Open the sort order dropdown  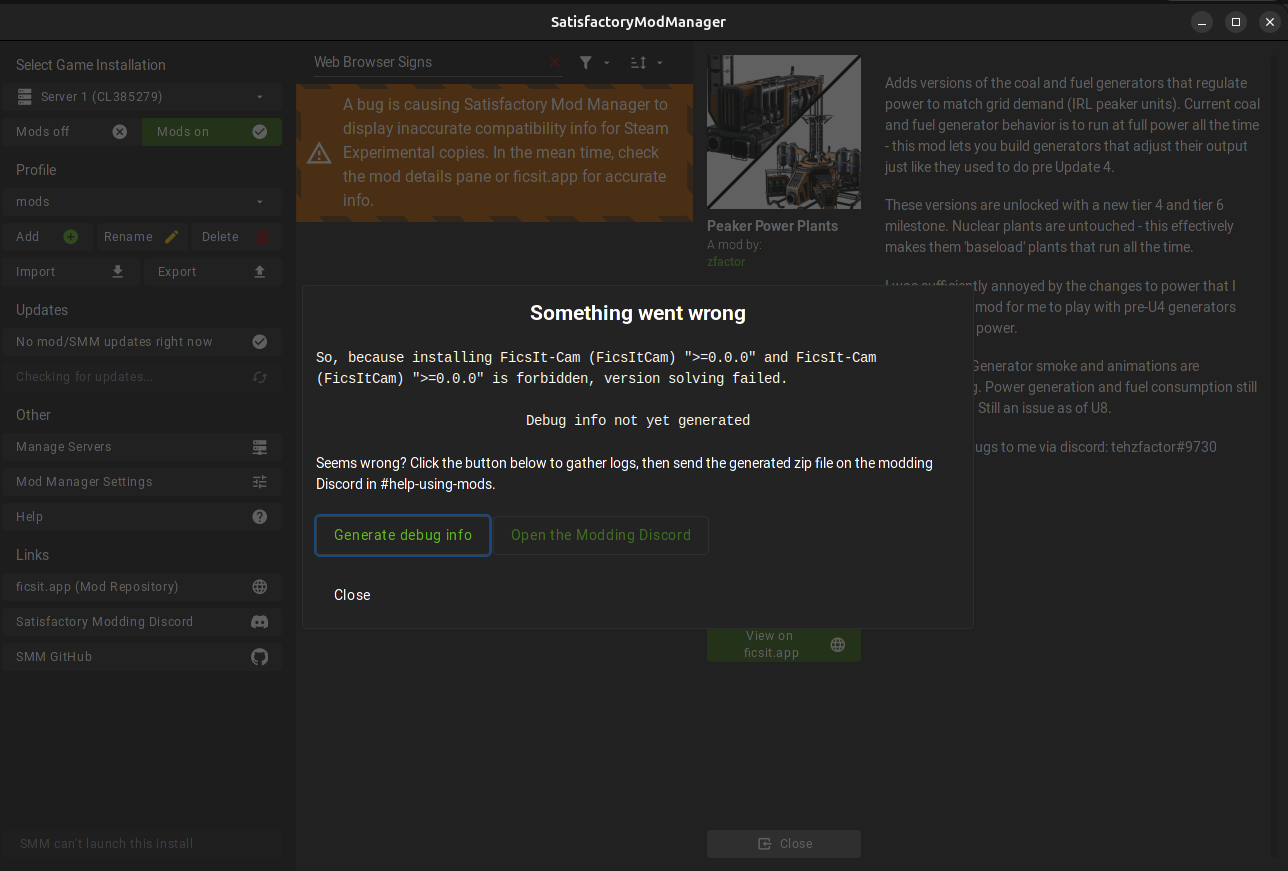[646, 62]
